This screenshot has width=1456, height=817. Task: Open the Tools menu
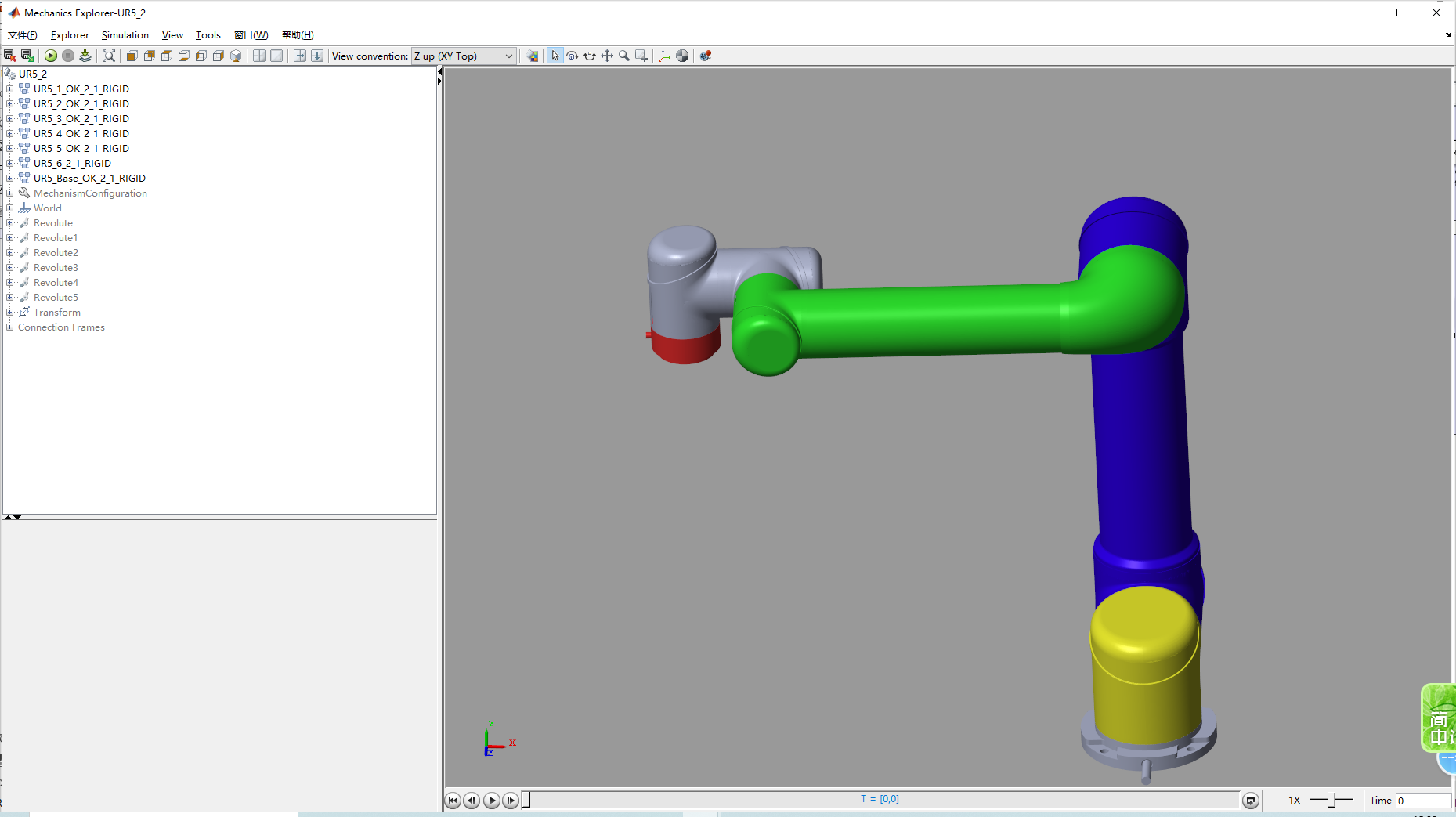point(208,35)
